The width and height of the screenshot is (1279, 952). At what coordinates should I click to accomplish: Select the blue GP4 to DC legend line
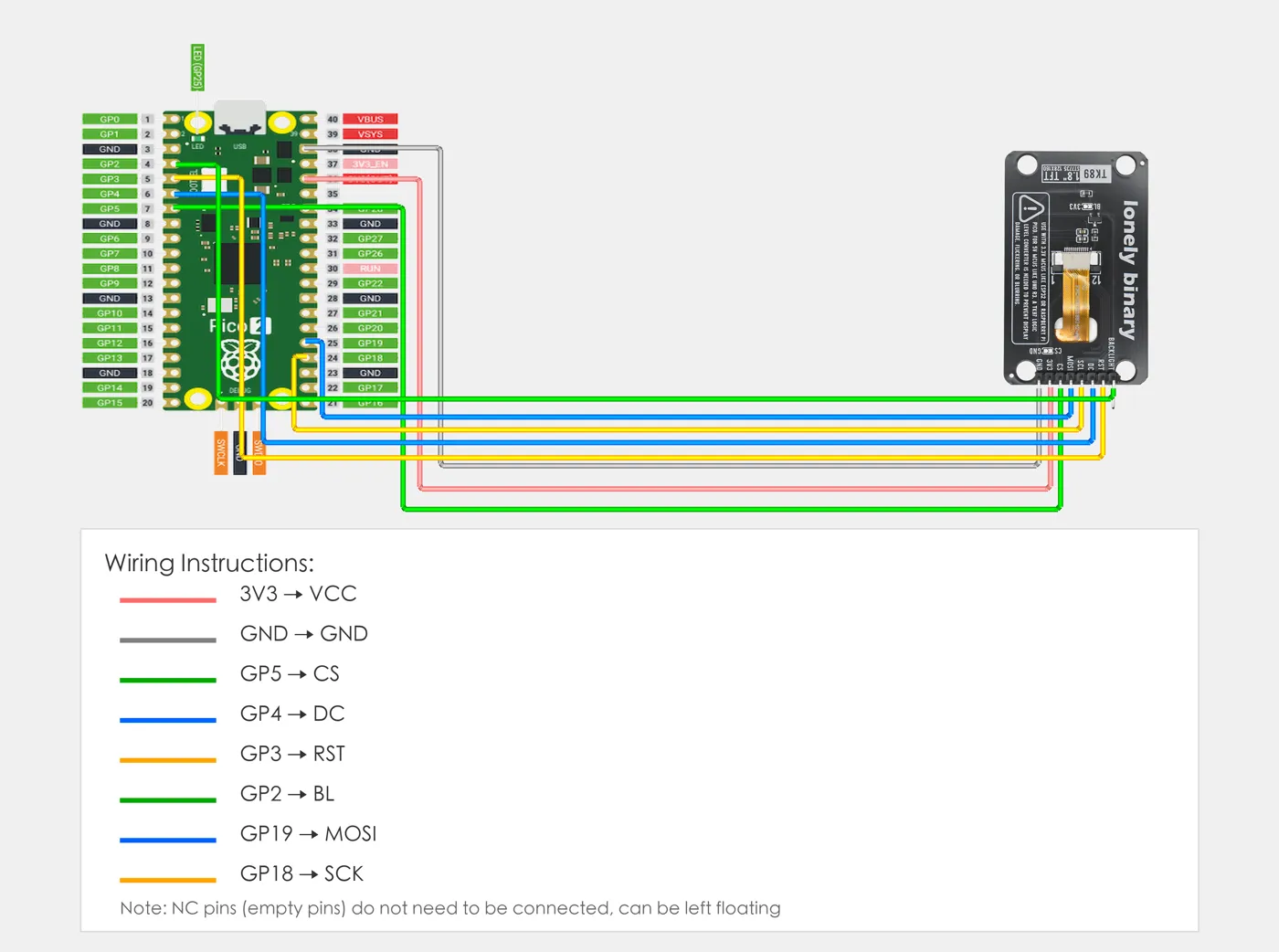pos(167,720)
